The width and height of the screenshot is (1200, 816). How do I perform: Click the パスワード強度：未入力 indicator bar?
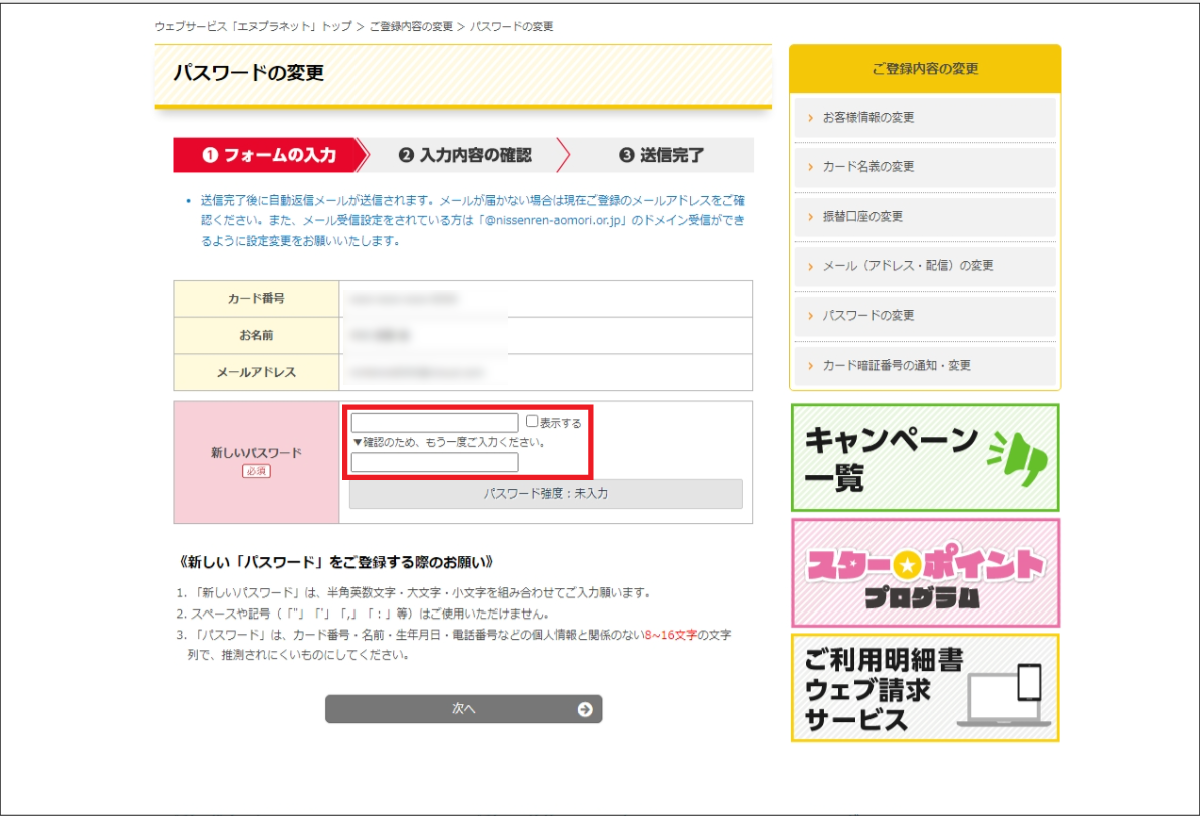[x=546, y=494]
